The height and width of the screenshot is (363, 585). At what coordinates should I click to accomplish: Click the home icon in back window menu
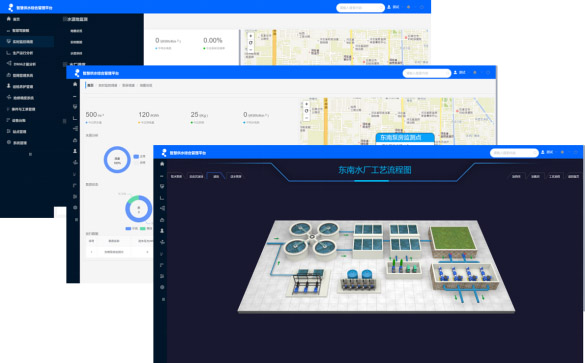pyautogui.click(x=9, y=19)
